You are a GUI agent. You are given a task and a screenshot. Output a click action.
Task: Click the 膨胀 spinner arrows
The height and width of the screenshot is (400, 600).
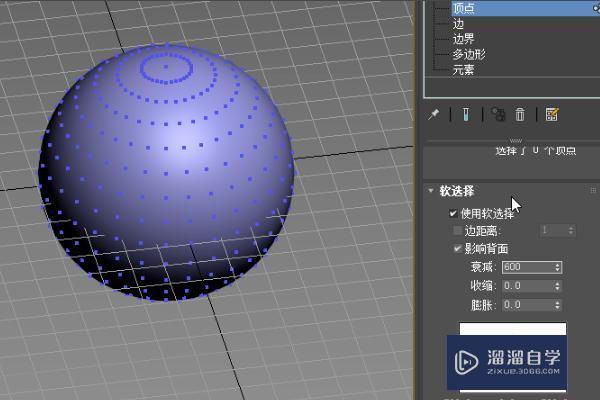coord(558,305)
